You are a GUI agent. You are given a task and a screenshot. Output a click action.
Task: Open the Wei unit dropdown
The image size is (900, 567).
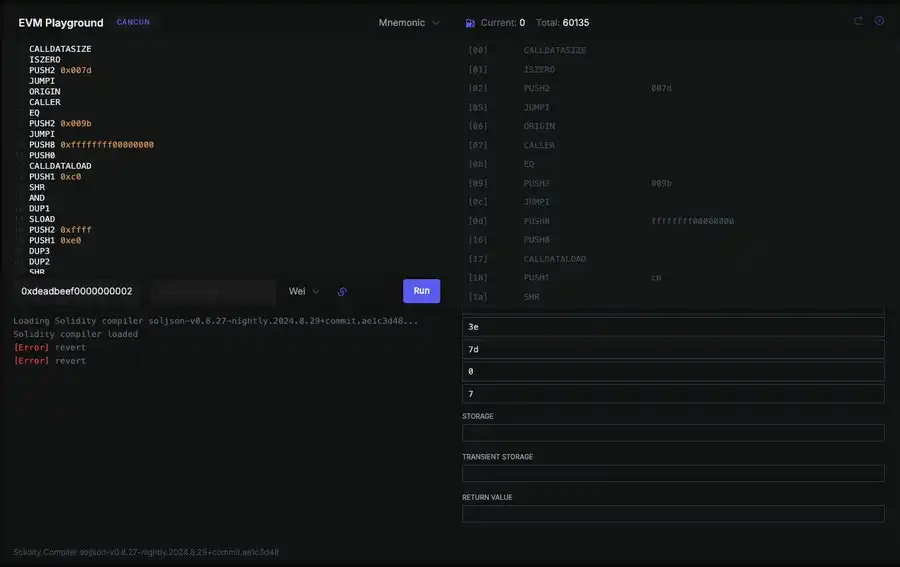point(304,292)
